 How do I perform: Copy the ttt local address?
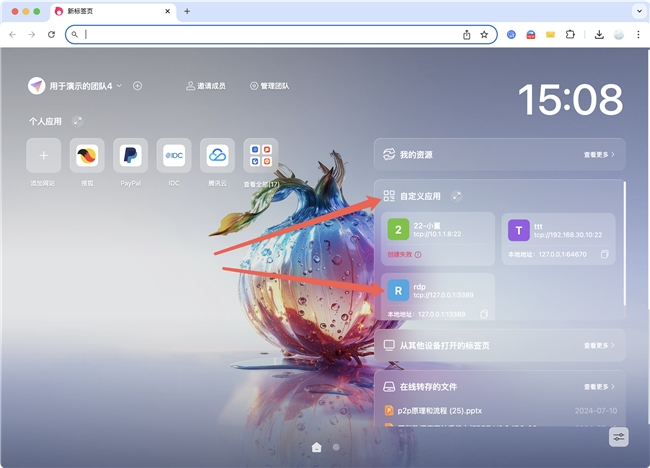[604, 255]
